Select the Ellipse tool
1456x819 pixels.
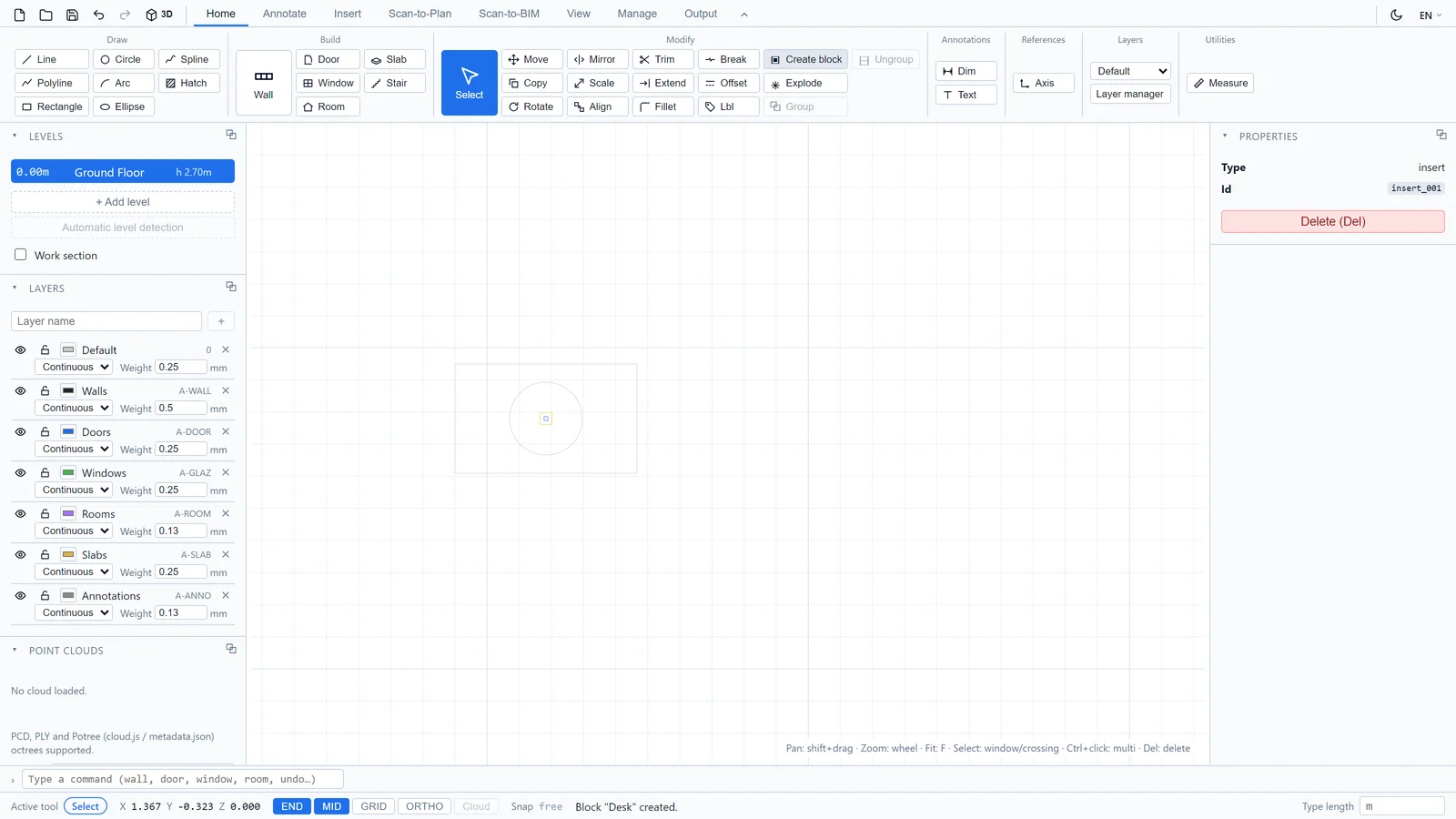(x=124, y=106)
